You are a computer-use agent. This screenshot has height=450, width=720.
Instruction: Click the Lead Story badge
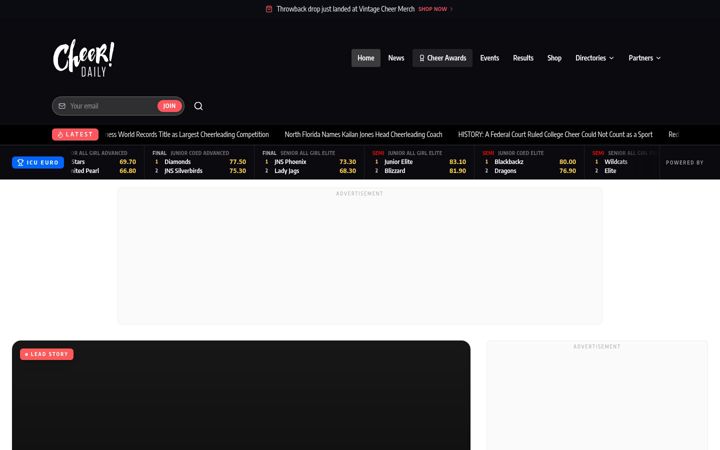(x=46, y=354)
